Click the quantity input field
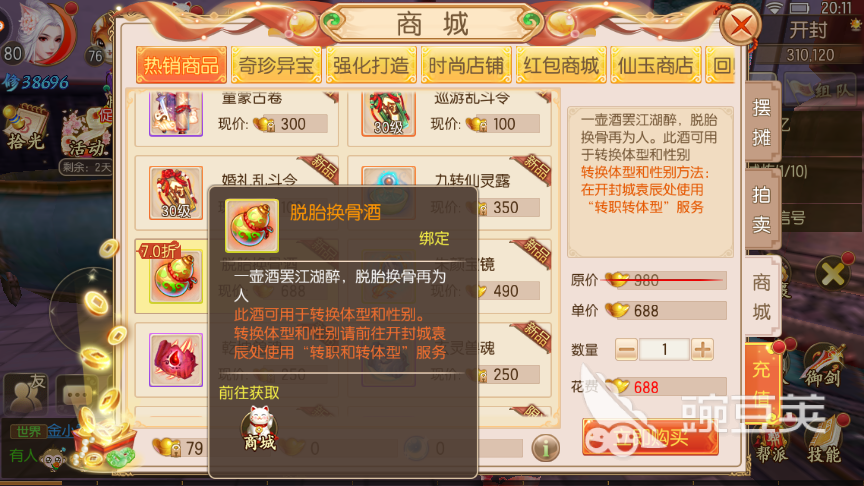The image size is (864, 486). 664,349
